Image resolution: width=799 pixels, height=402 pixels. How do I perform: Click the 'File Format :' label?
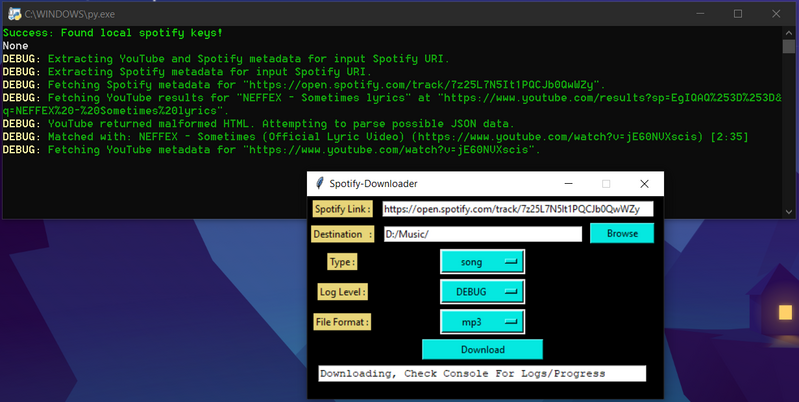click(342, 322)
